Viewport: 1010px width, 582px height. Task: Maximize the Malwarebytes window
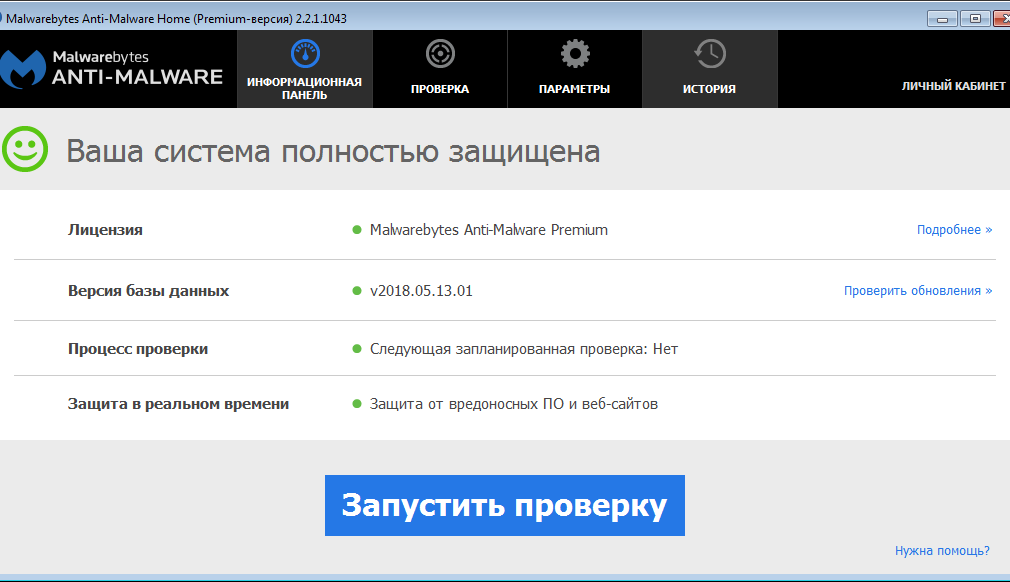click(x=975, y=19)
